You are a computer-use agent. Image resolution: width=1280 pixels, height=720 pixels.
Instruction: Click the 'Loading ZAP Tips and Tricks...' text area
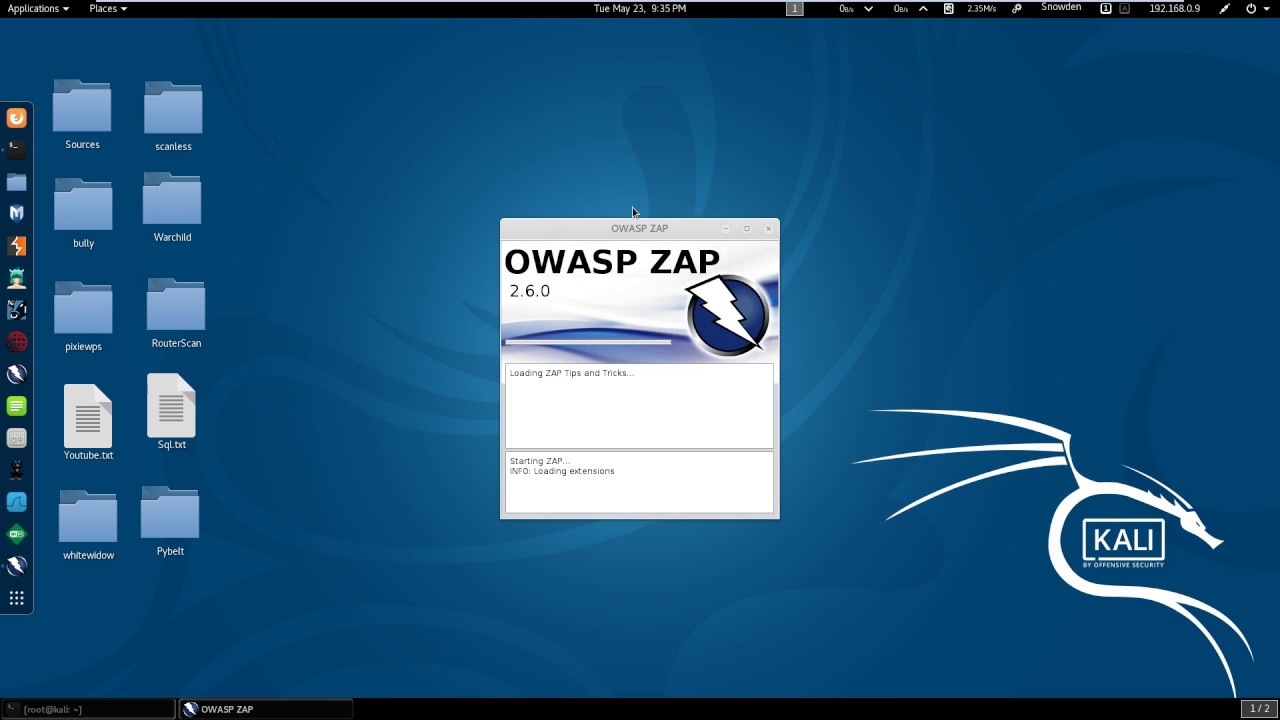[639, 406]
